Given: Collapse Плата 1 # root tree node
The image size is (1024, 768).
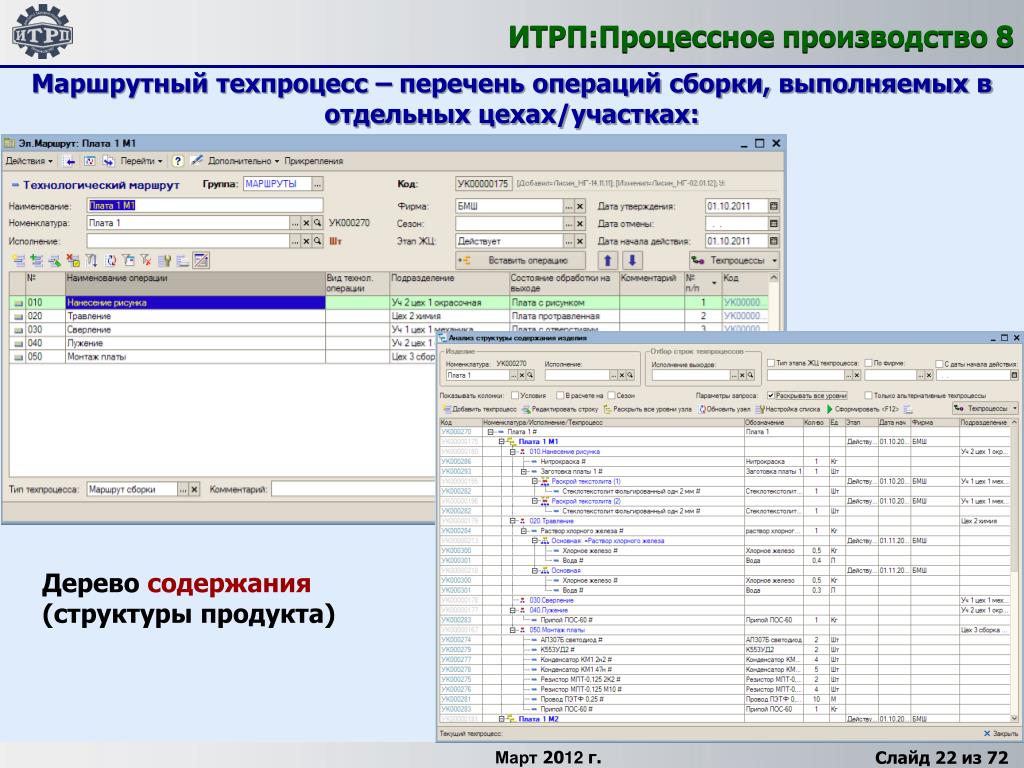Looking at the screenshot, I should pos(490,432).
